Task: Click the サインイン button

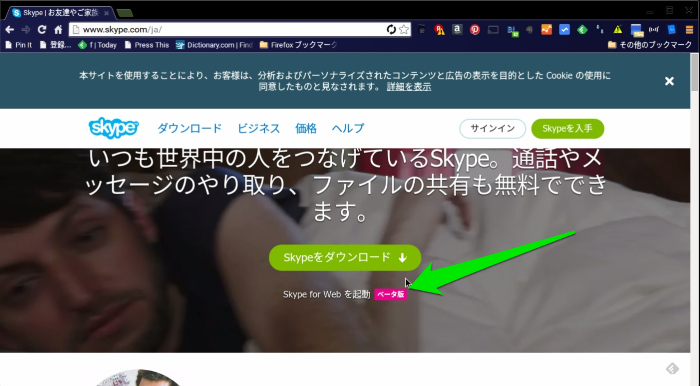Action: [492, 129]
